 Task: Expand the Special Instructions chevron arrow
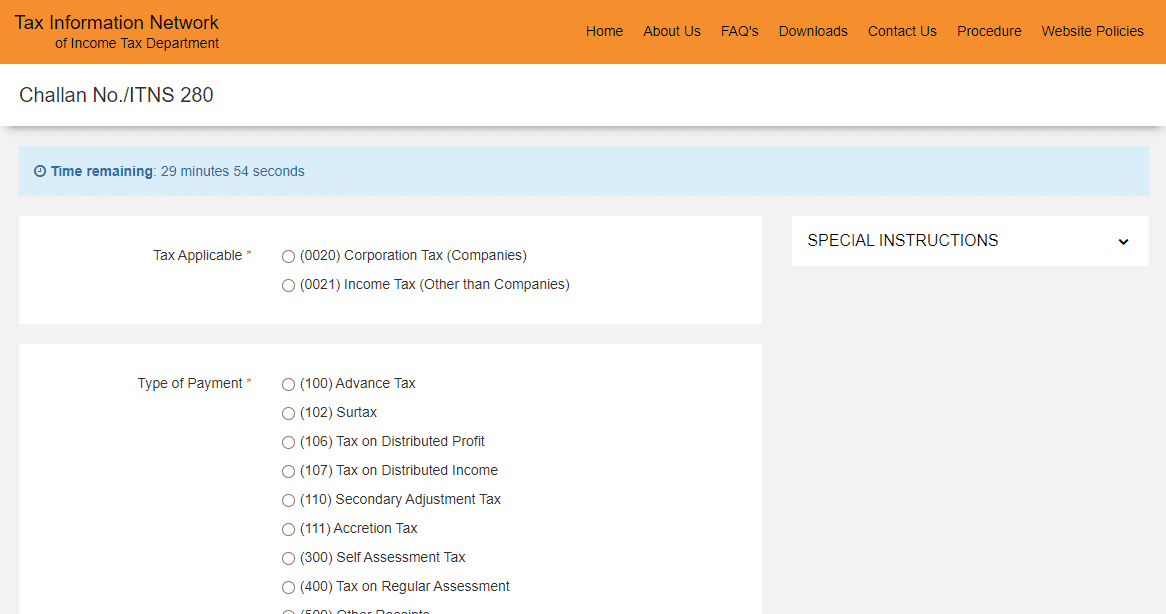(x=1123, y=241)
